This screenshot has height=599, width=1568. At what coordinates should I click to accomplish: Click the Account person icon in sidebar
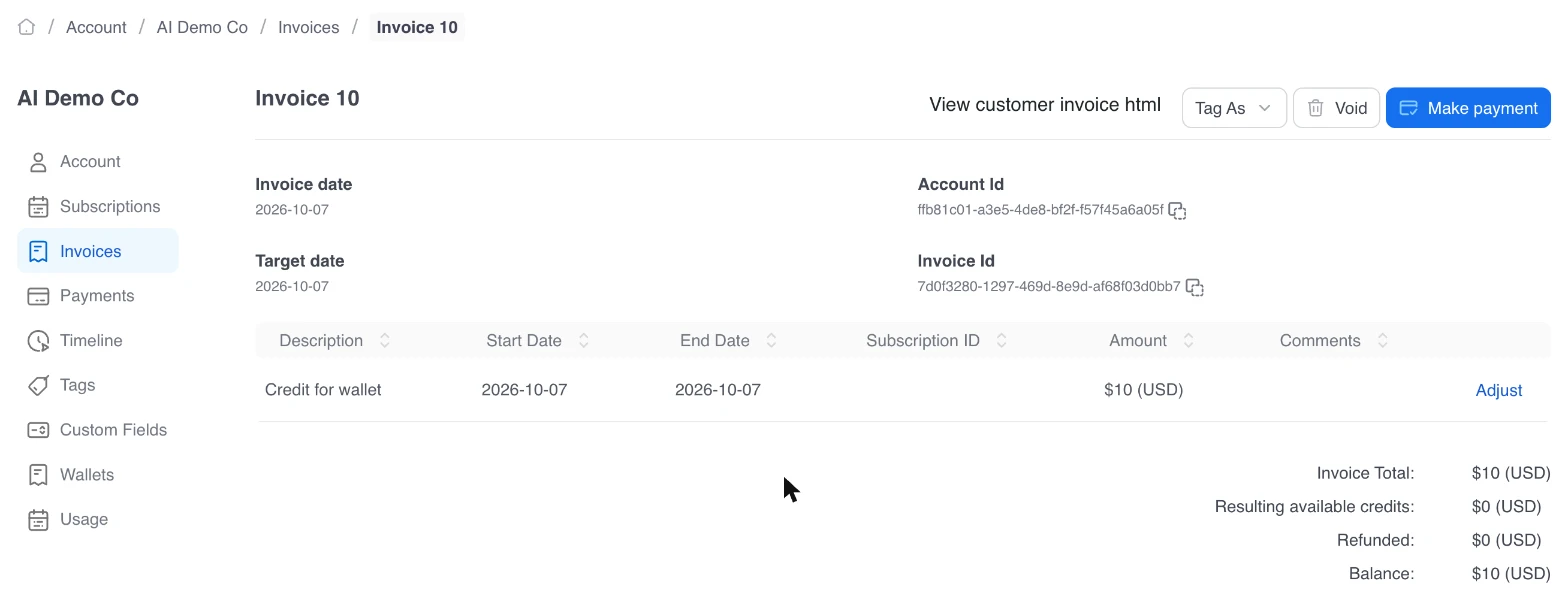point(38,162)
